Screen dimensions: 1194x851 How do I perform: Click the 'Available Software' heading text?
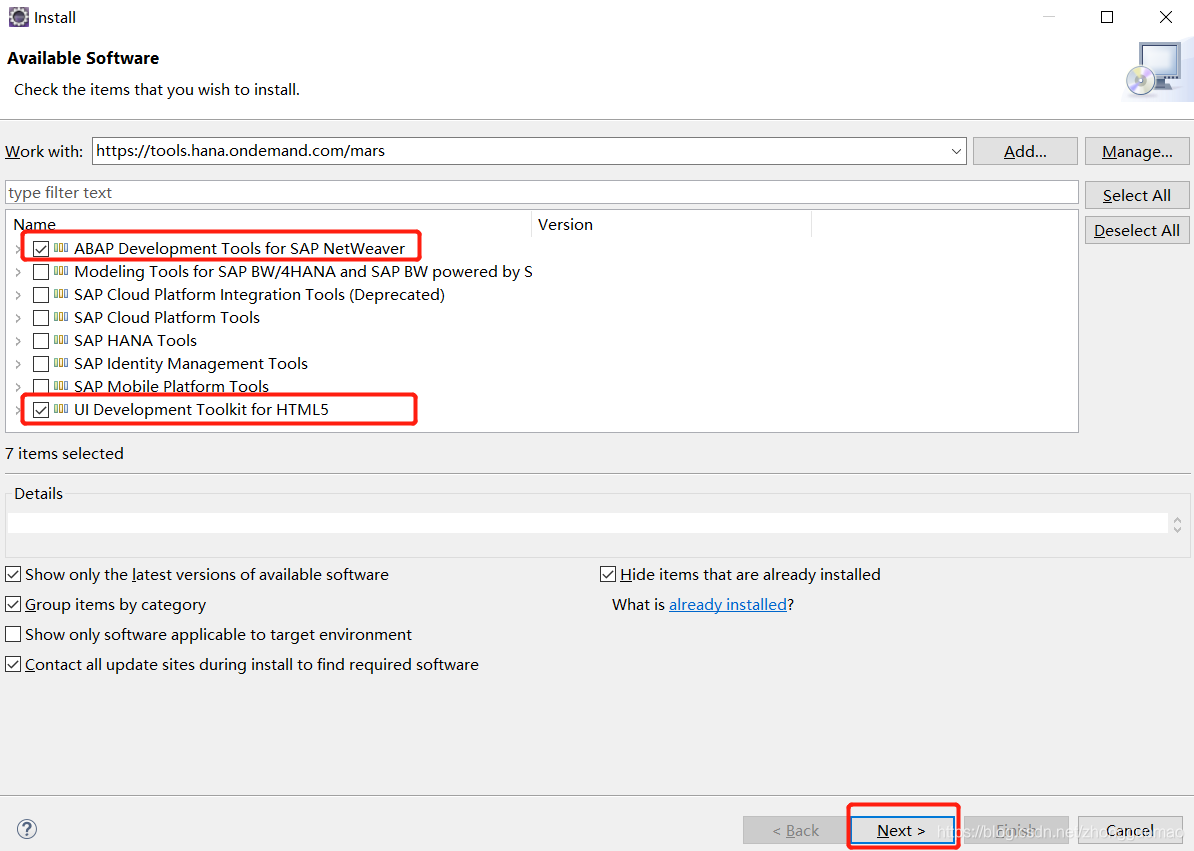pyautogui.click(x=83, y=58)
